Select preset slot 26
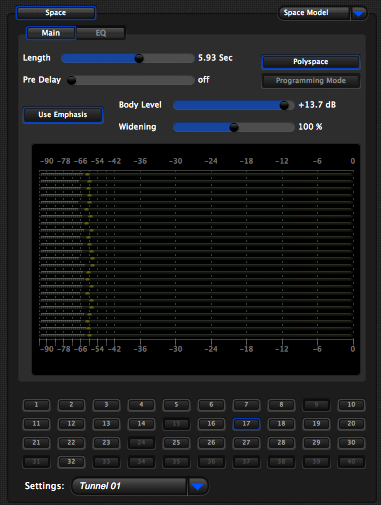The image size is (381, 505). pos(211,443)
